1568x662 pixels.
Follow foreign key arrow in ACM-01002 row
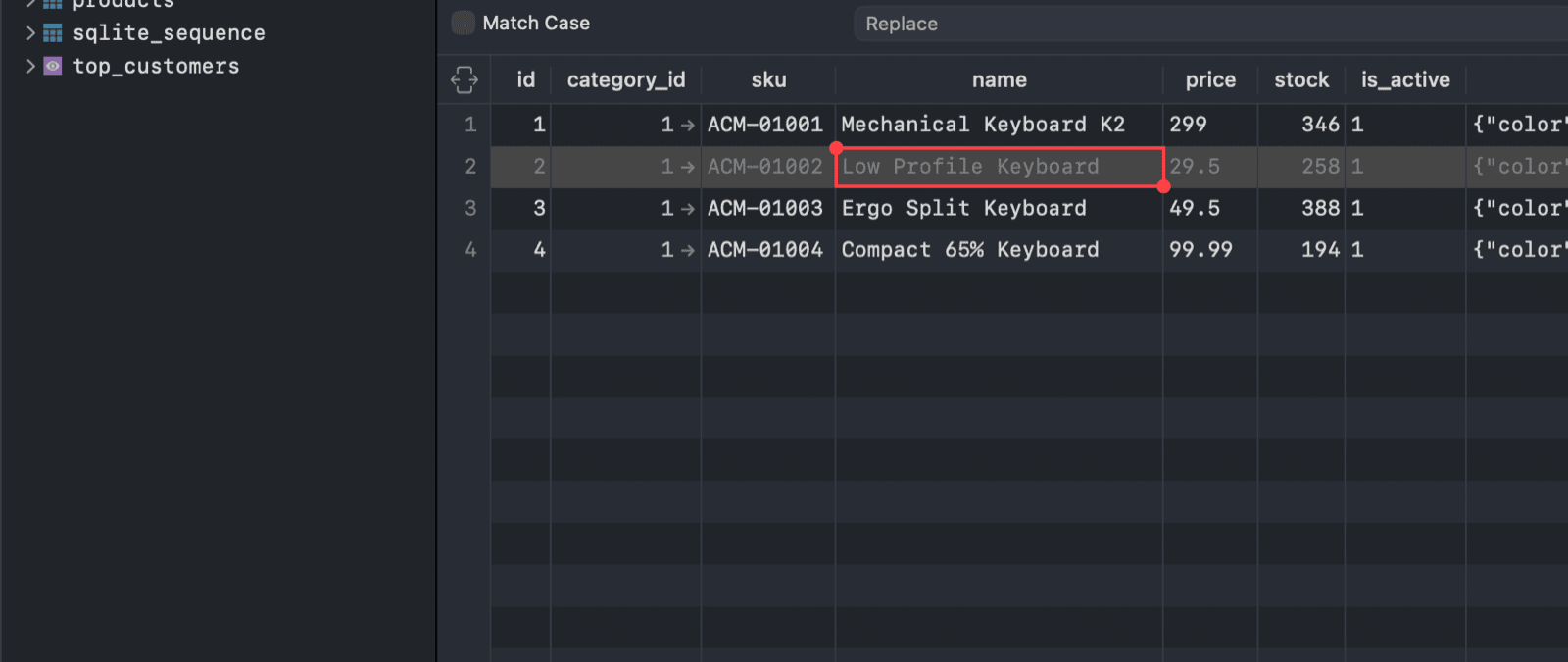click(x=687, y=167)
